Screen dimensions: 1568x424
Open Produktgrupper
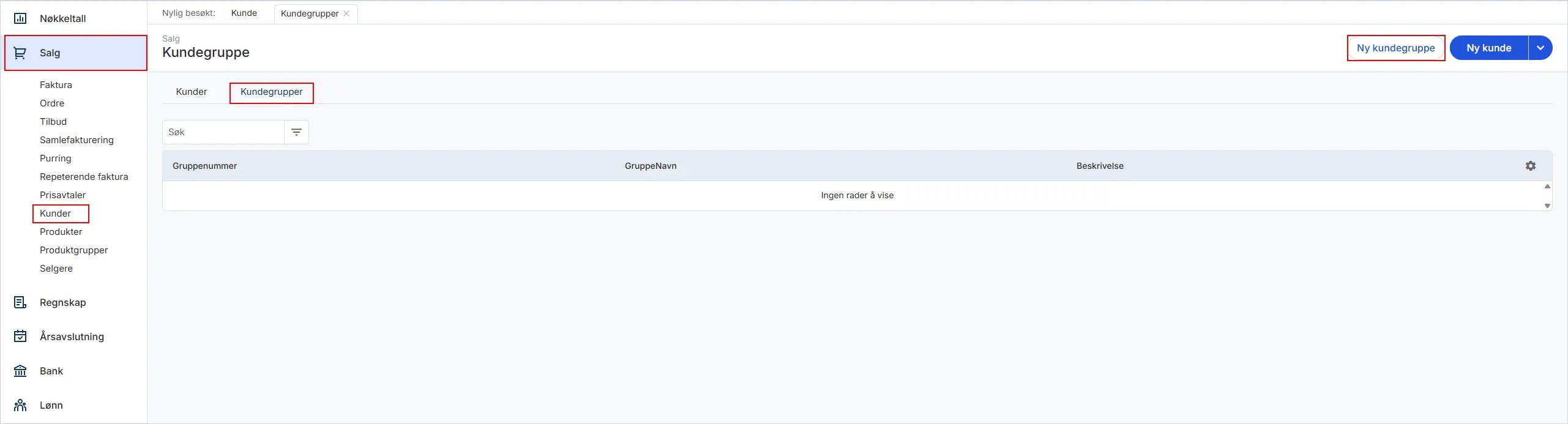pyautogui.click(x=73, y=250)
